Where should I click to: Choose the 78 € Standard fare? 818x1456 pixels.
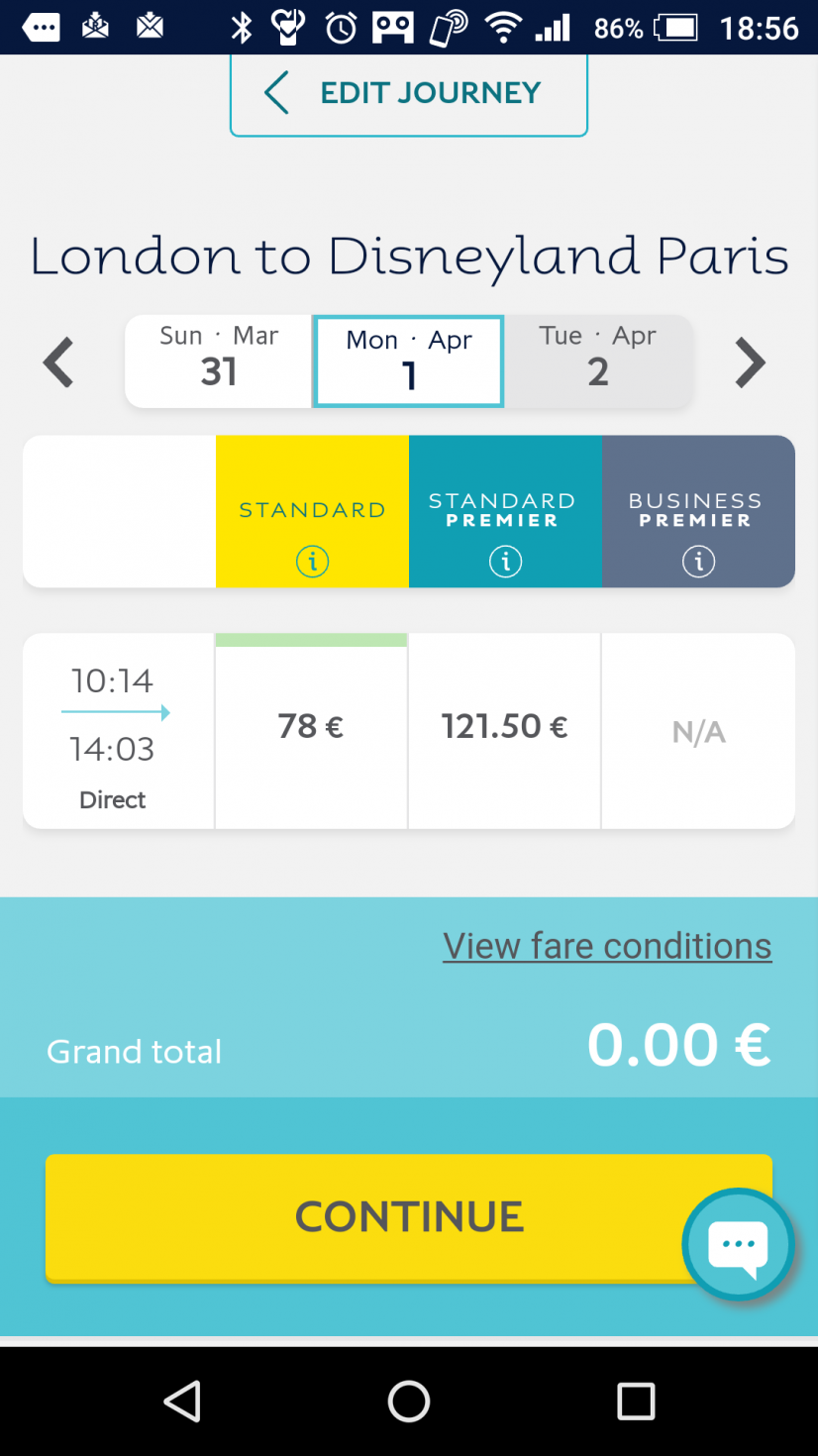coord(311,731)
